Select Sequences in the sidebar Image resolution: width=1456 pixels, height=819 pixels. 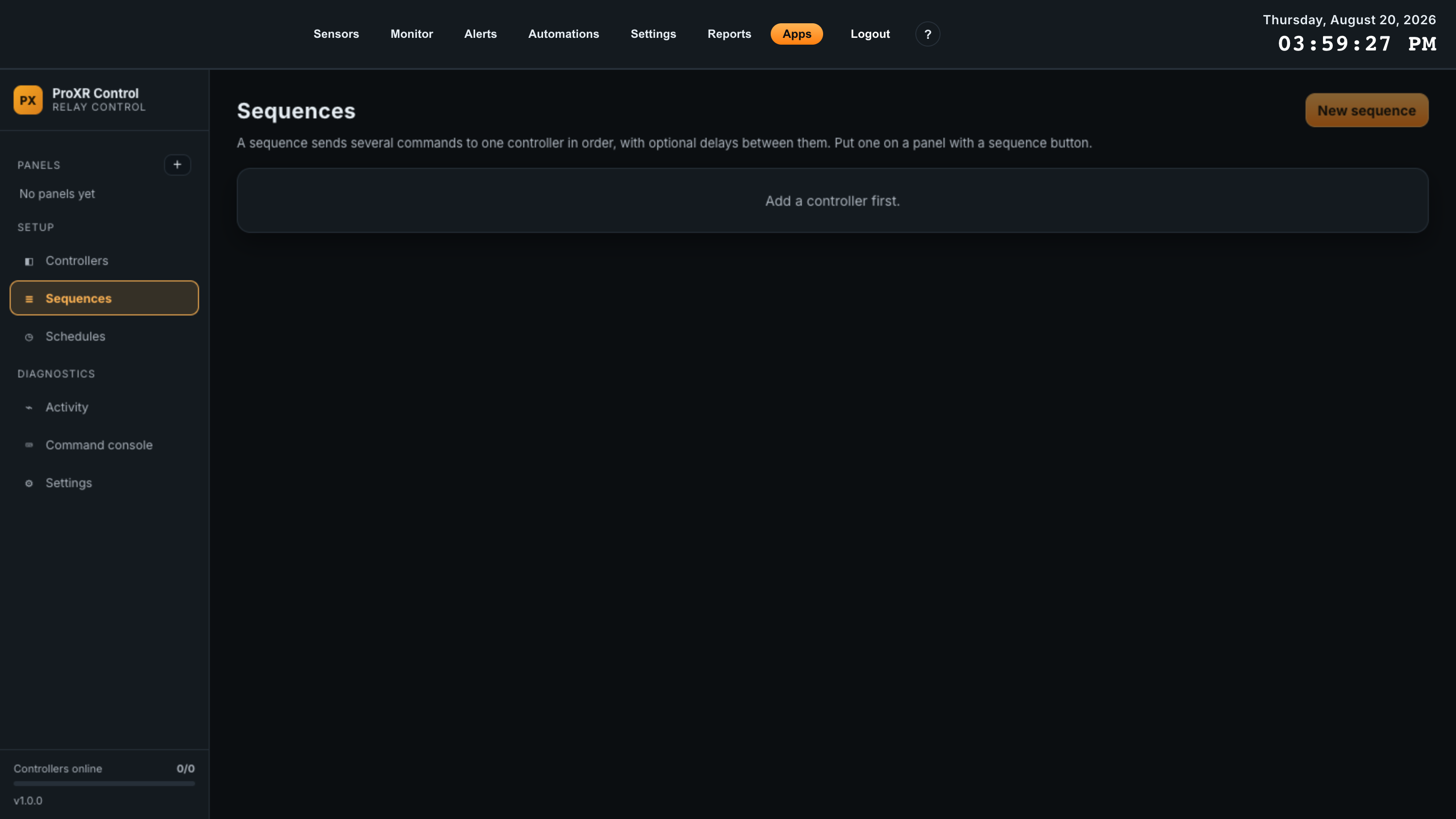[104, 298]
